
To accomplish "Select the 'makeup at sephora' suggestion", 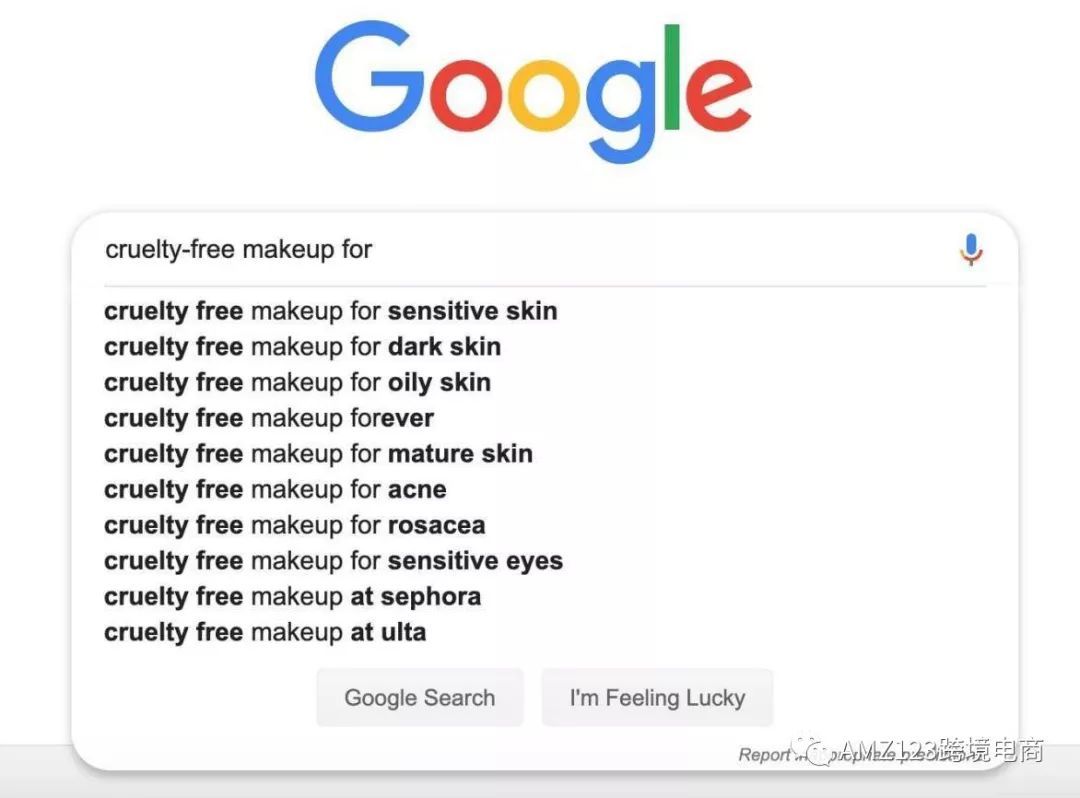I will [x=292, y=597].
